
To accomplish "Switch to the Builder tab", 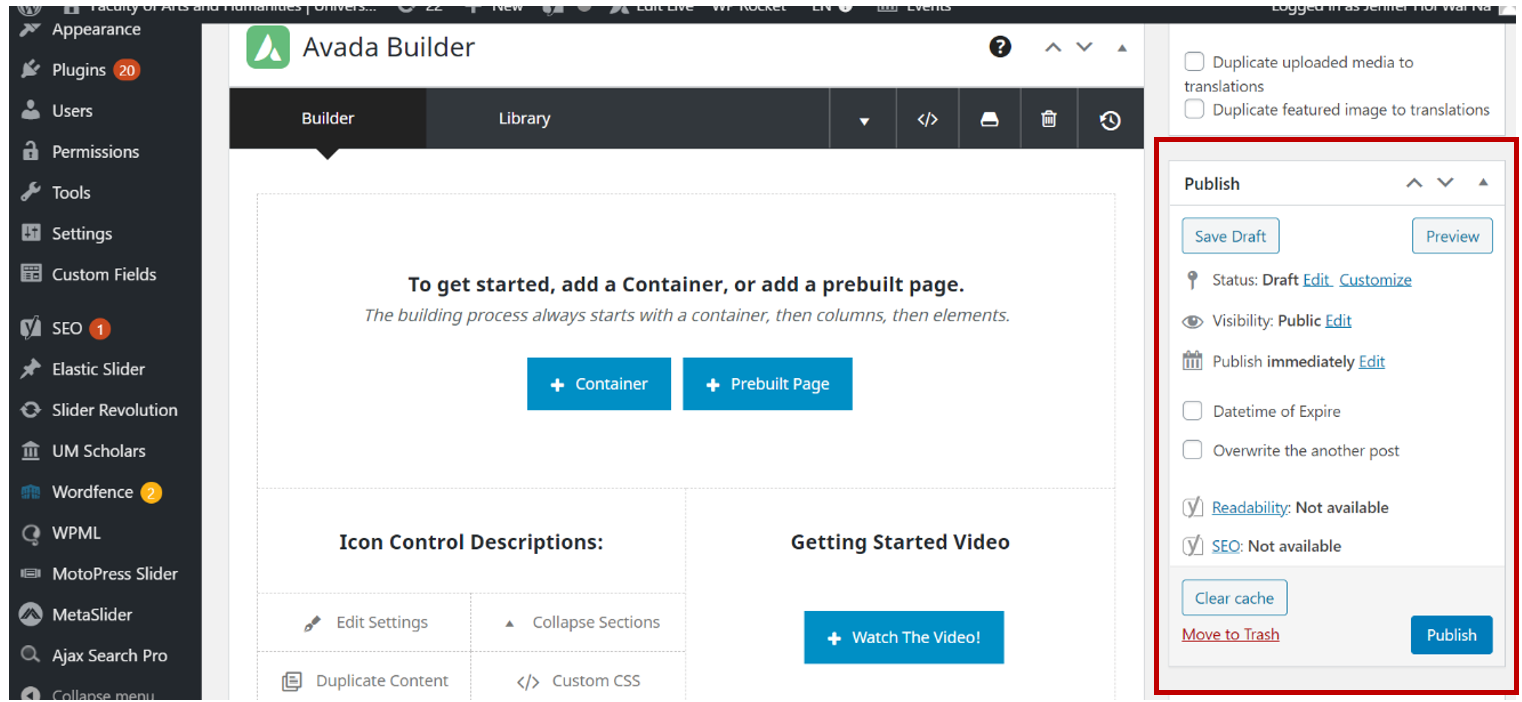I will pos(328,119).
